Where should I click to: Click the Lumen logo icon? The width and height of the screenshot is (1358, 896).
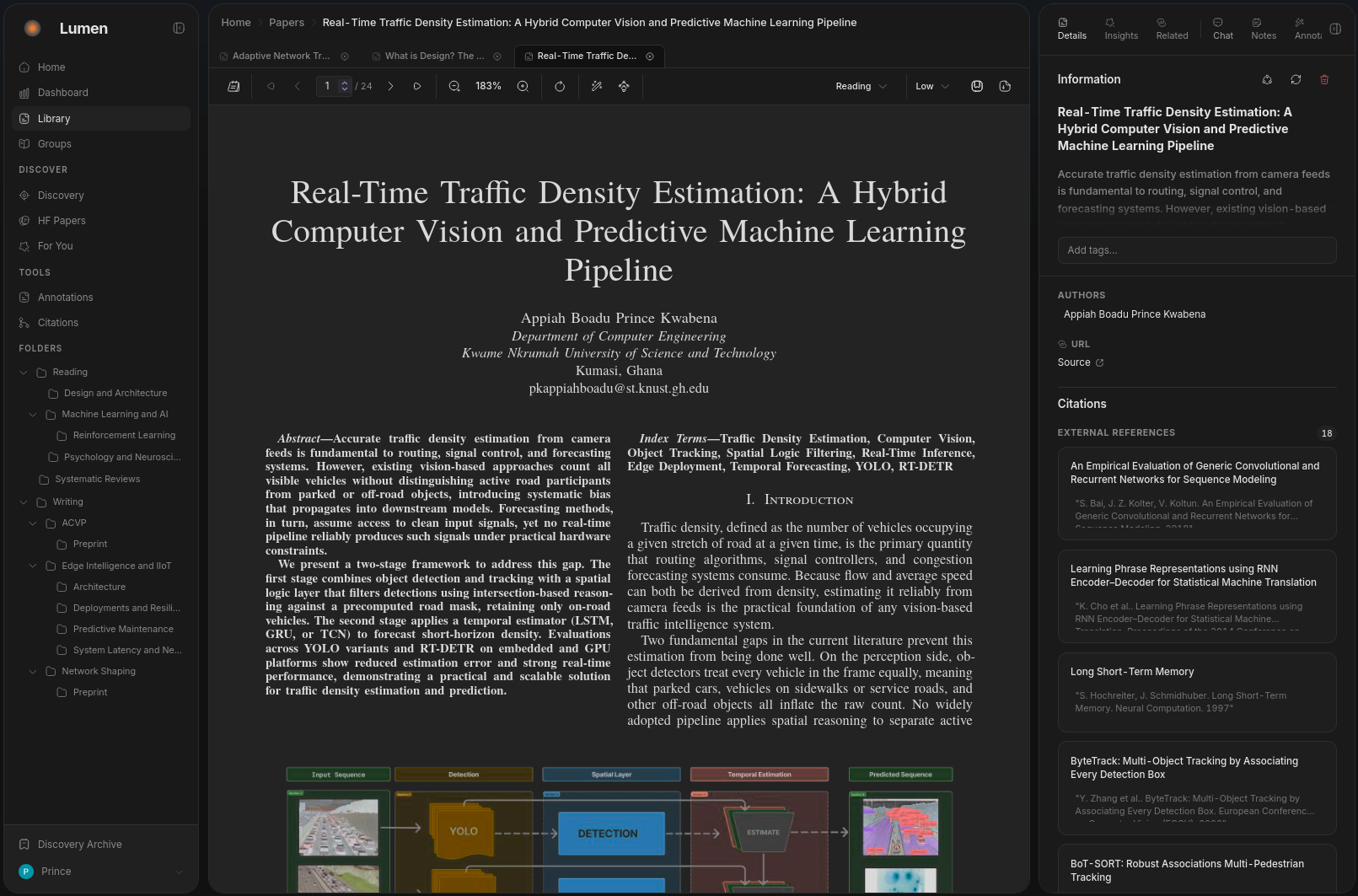tap(32, 28)
